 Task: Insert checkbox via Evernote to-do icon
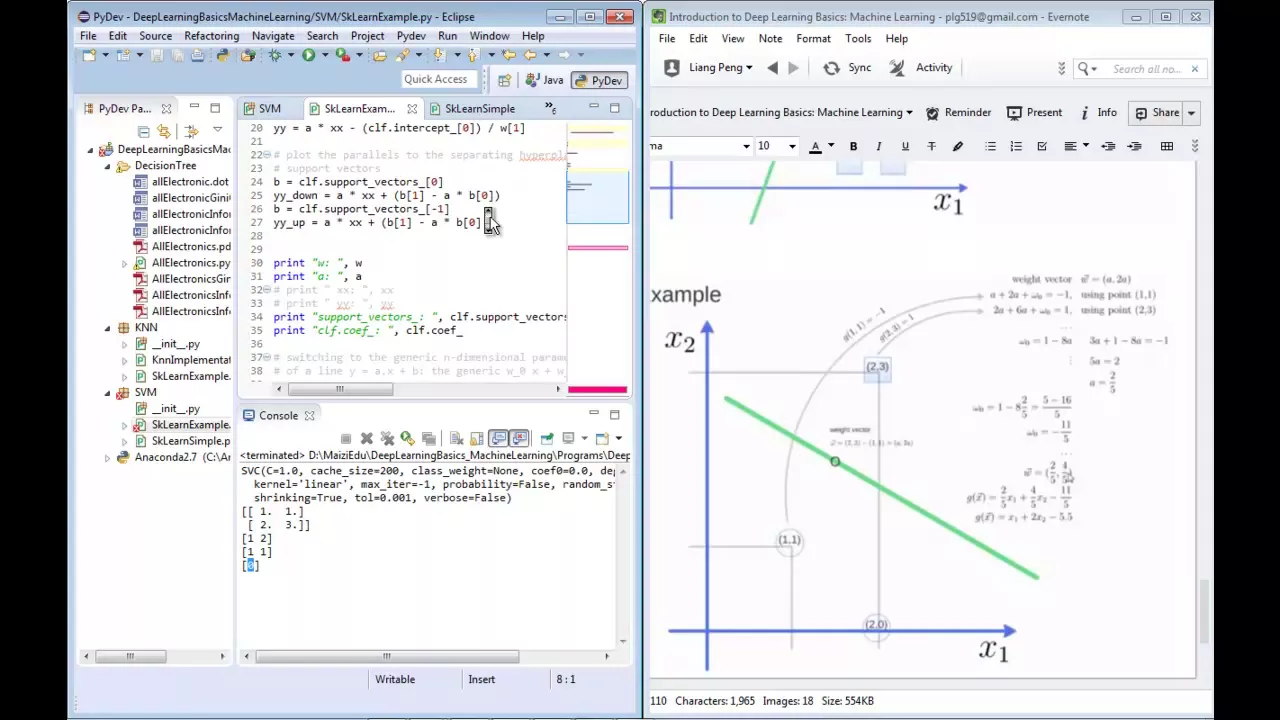1042,146
